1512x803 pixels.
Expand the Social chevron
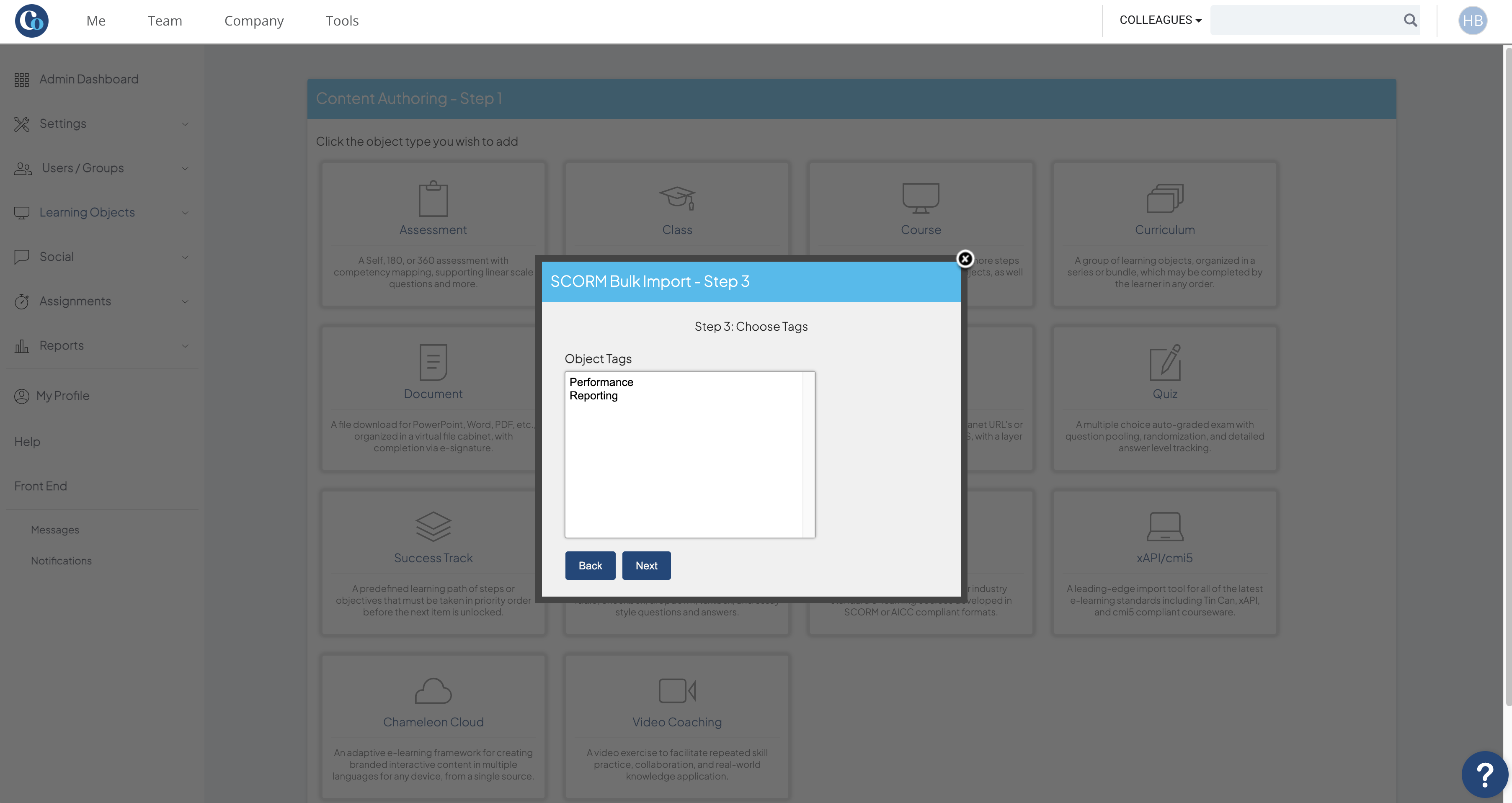coord(185,257)
